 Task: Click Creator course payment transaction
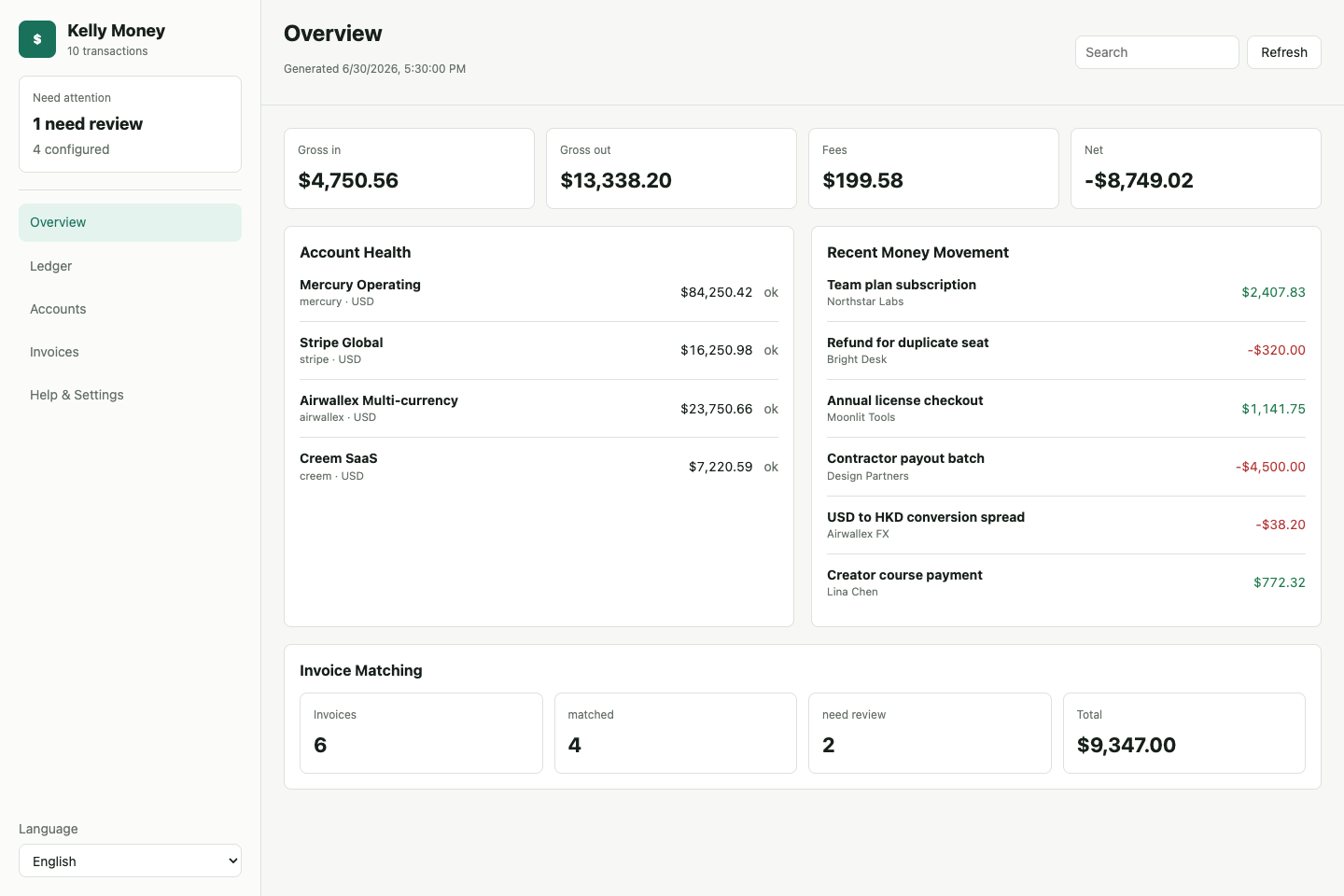click(1066, 582)
